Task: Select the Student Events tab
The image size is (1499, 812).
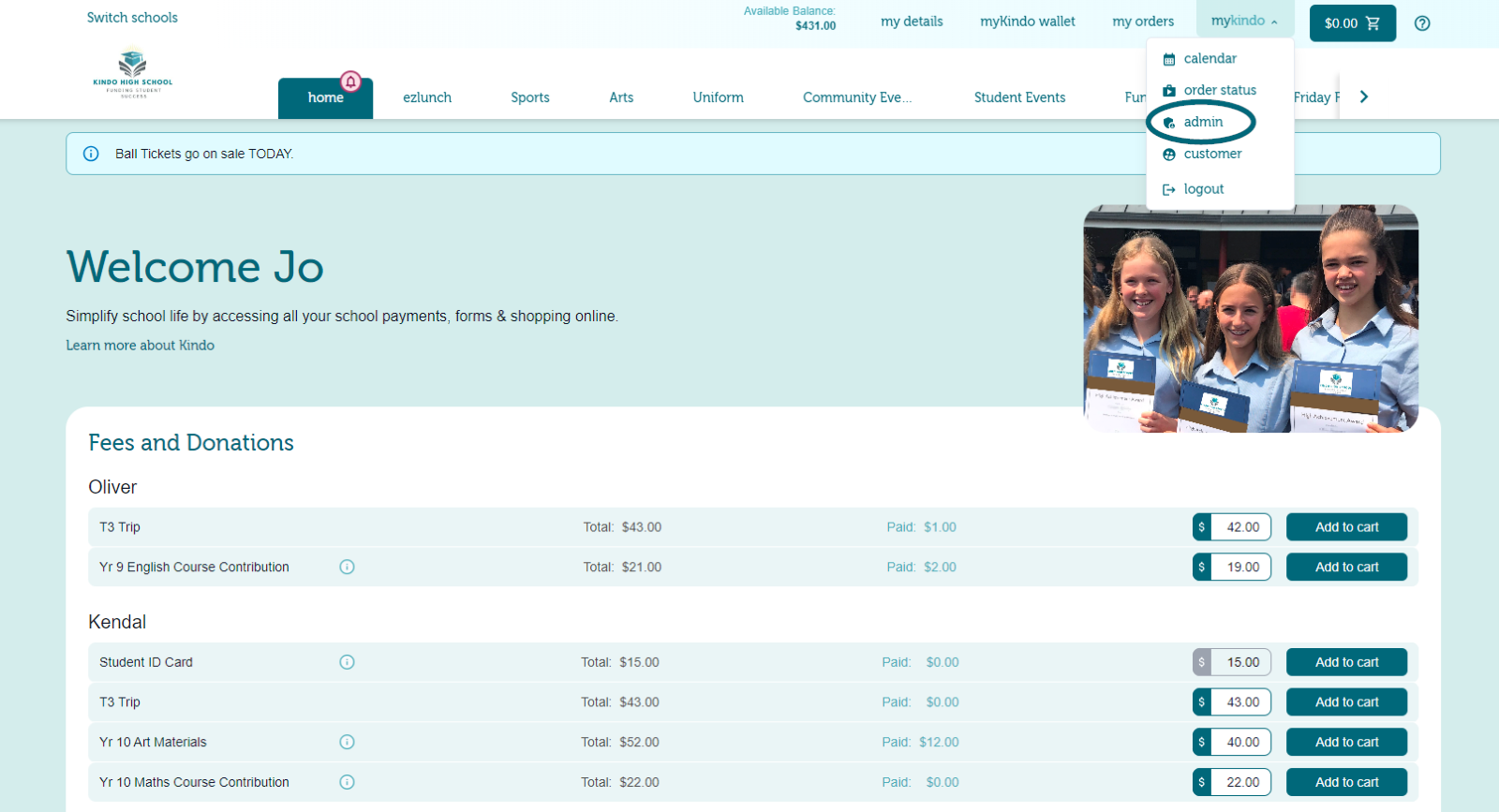Action: coord(1020,97)
